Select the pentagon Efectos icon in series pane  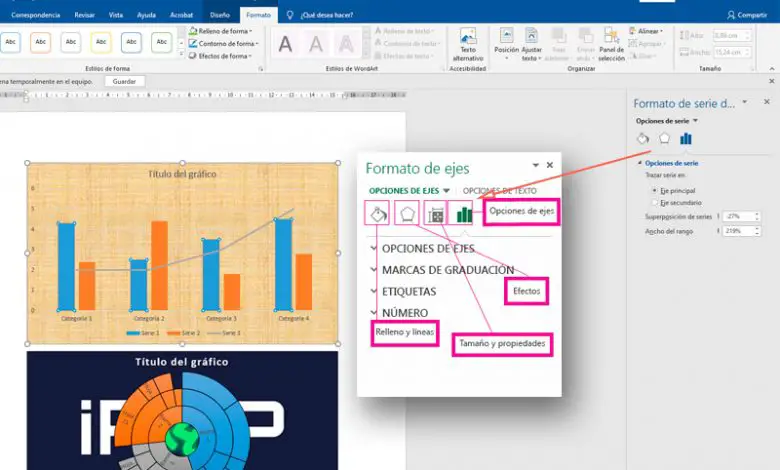point(664,138)
